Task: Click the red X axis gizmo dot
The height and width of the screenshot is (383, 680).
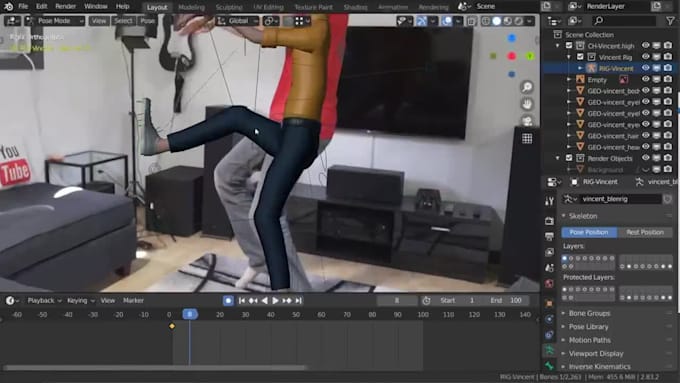Action: [512, 56]
